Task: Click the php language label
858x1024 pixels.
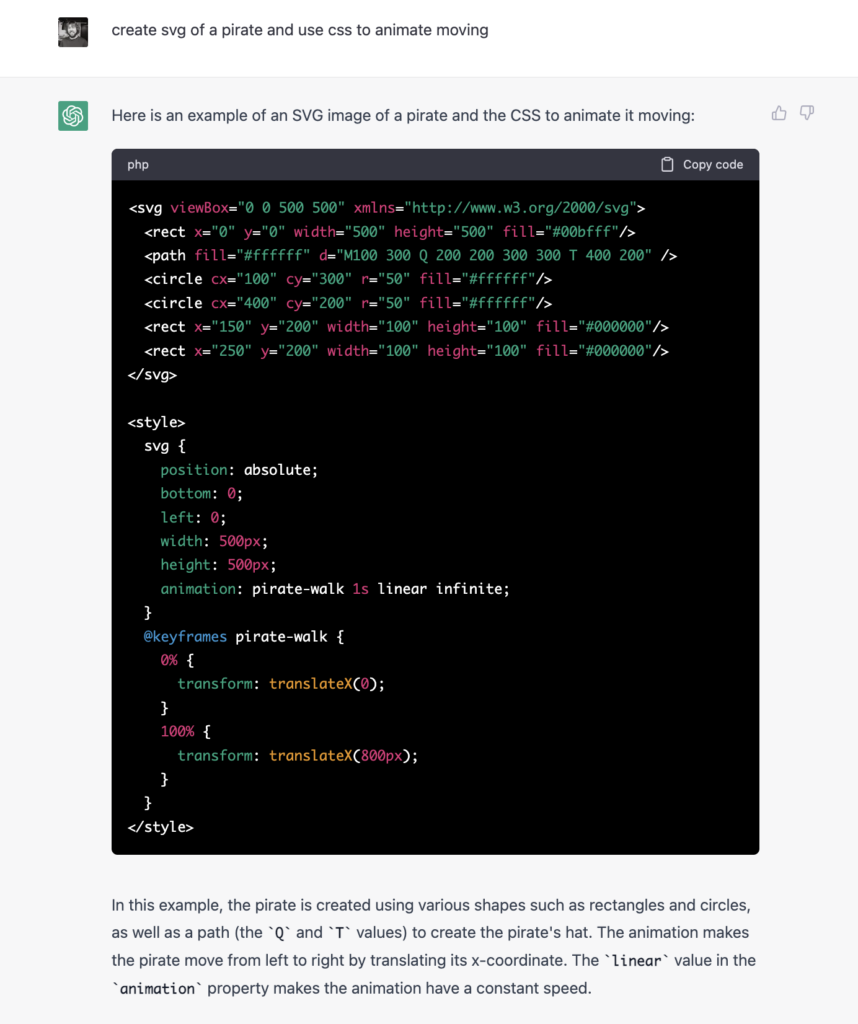Action: [138, 165]
